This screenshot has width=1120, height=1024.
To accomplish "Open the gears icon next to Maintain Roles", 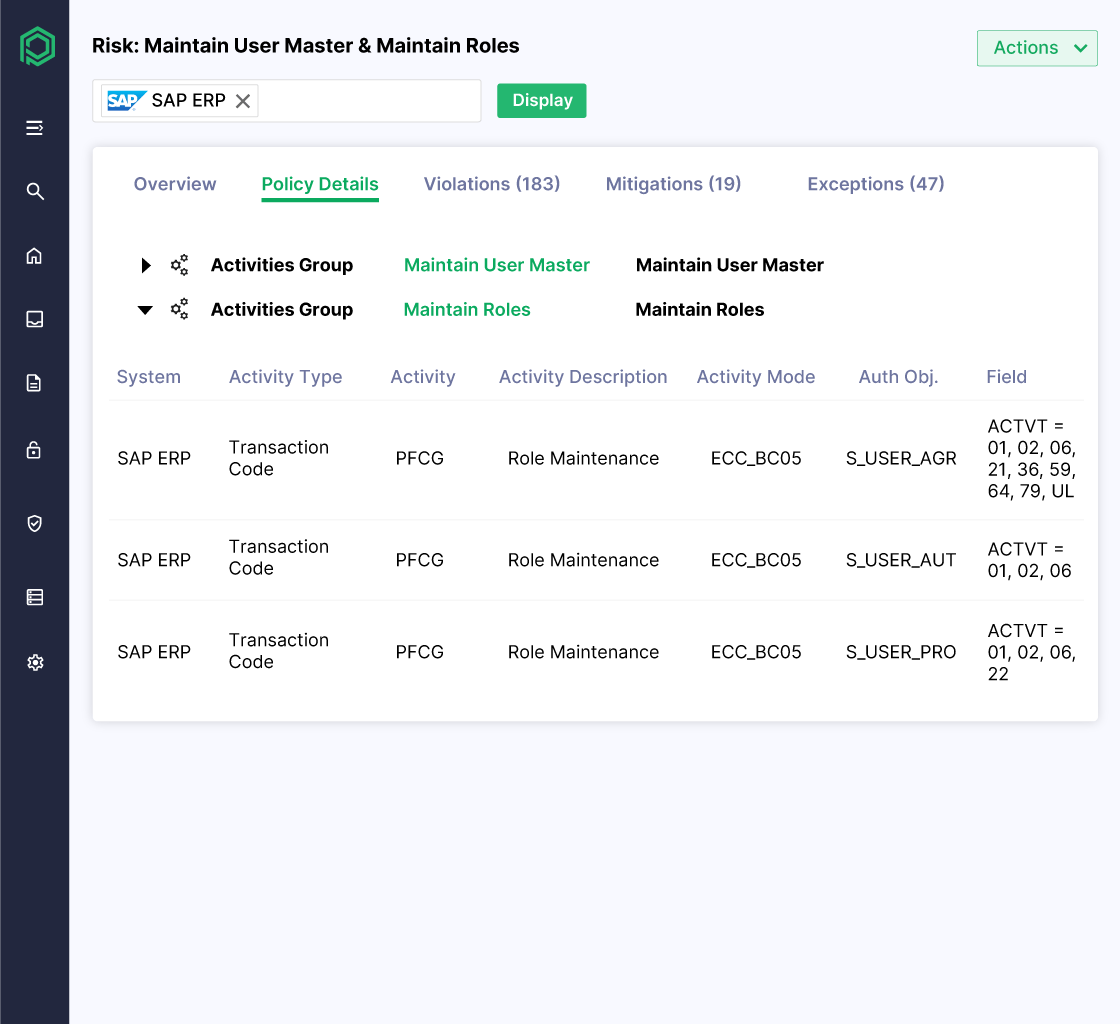I will [x=179, y=309].
